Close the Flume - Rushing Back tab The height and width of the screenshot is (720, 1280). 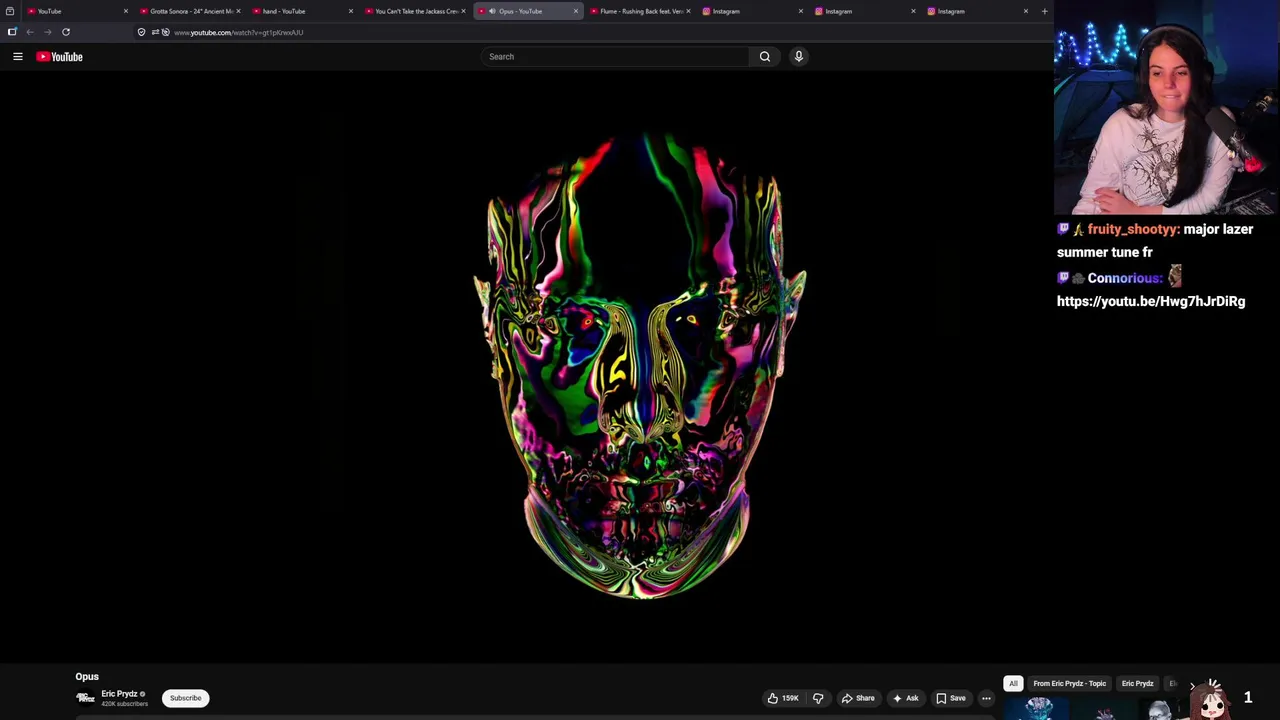point(688,11)
